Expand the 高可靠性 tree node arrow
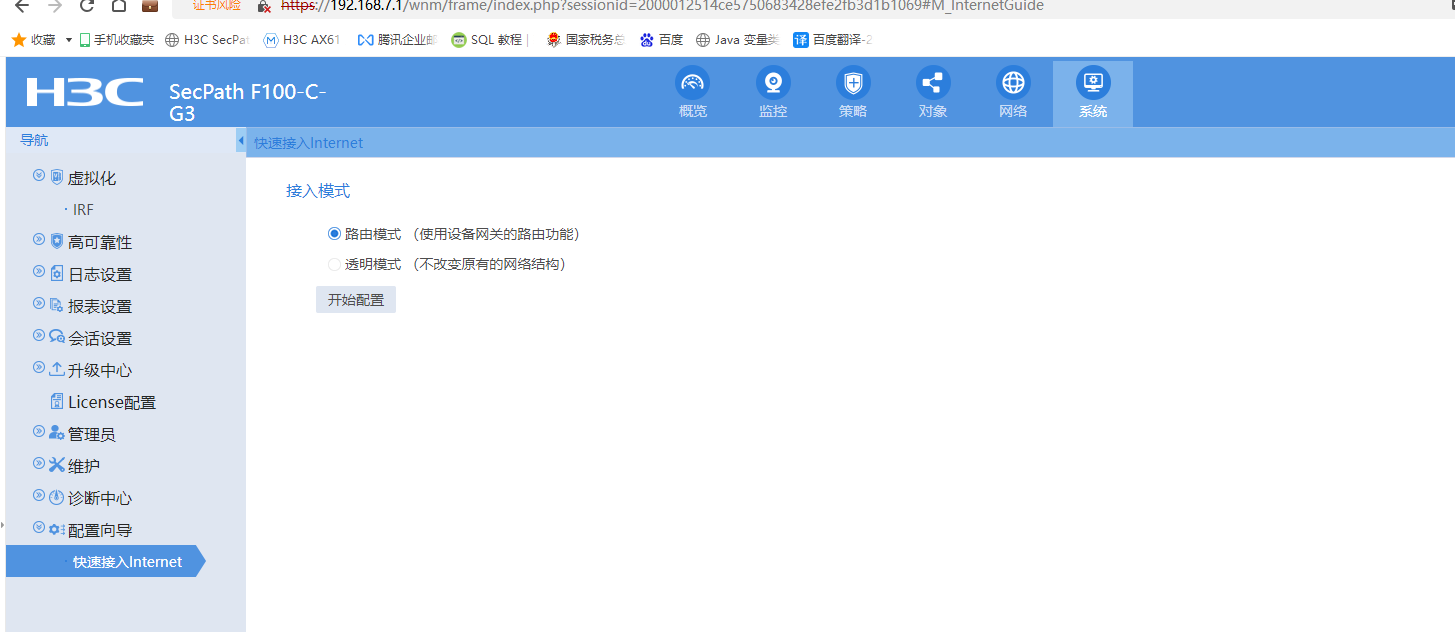This screenshot has width=1455, height=632. click(x=39, y=239)
